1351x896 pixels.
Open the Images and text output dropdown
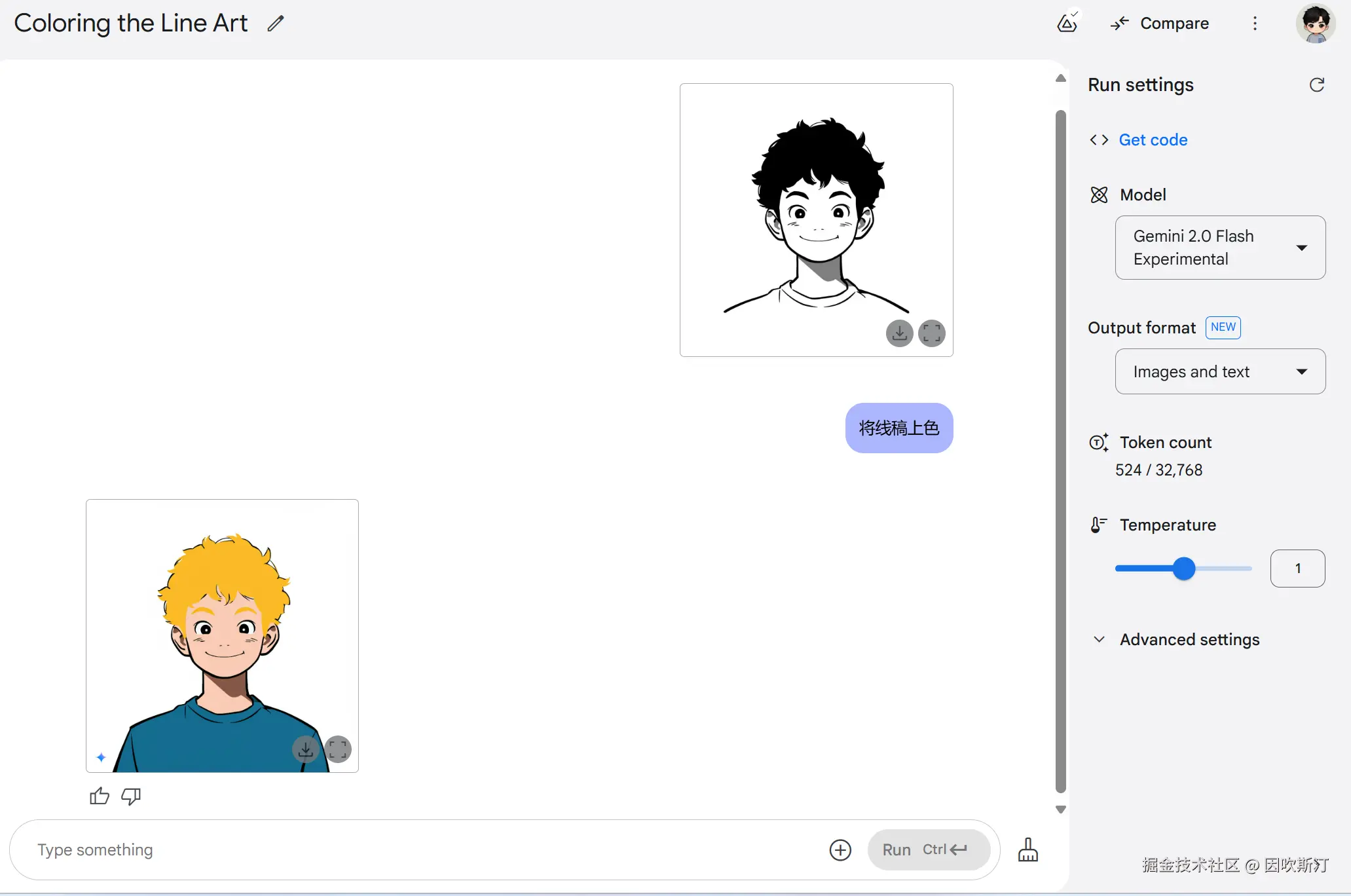point(1220,371)
